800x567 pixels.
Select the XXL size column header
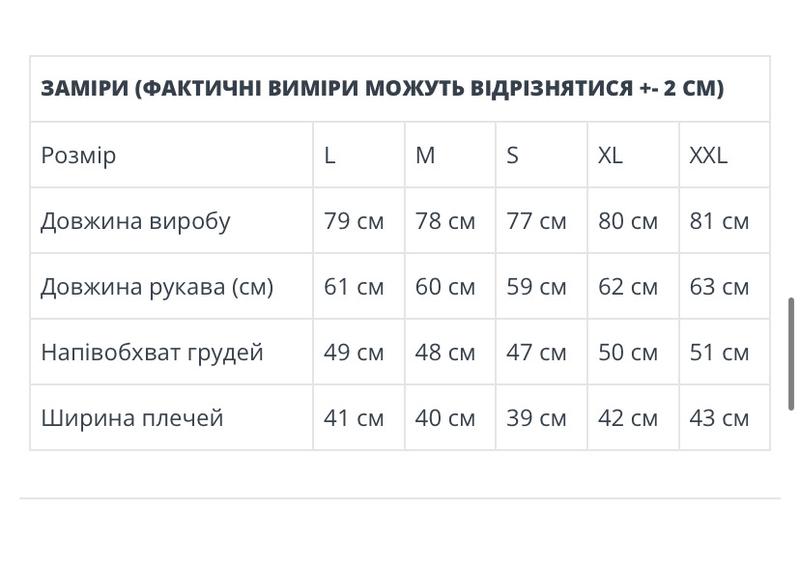[709, 155]
